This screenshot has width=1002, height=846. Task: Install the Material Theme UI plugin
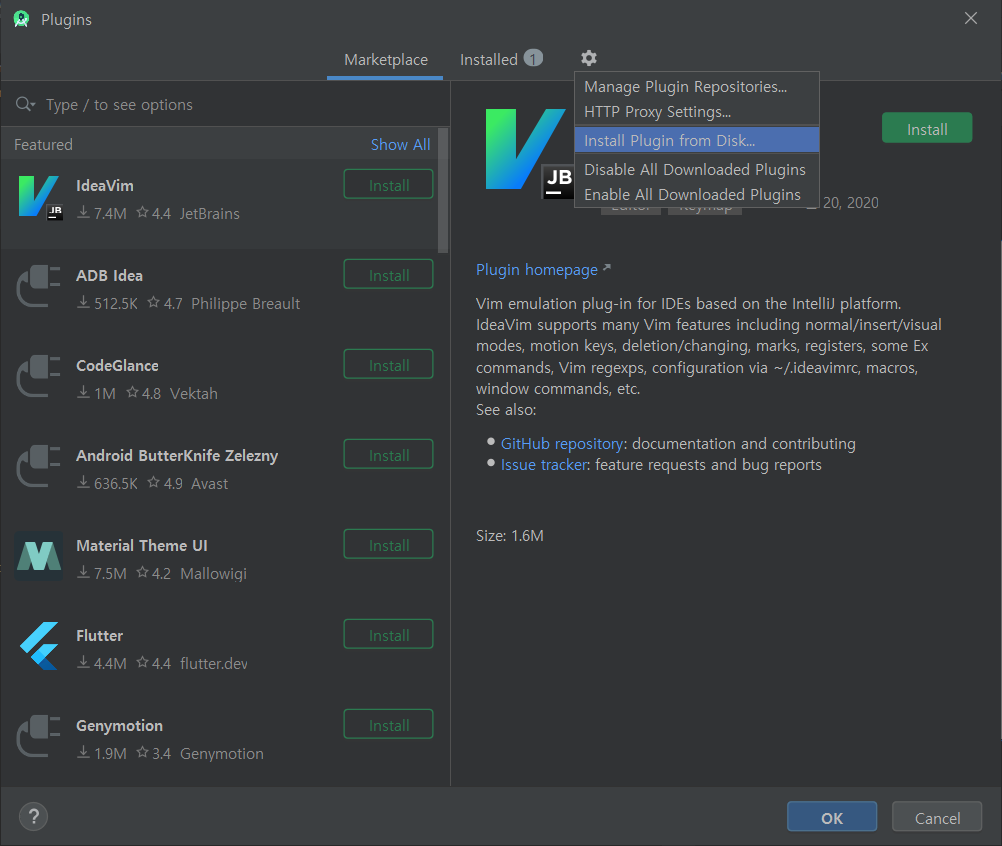pyautogui.click(x=389, y=545)
